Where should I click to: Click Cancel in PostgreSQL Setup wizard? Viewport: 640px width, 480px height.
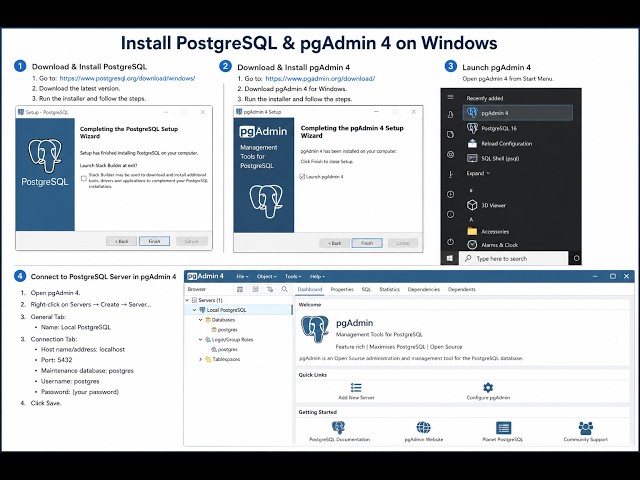[192, 241]
